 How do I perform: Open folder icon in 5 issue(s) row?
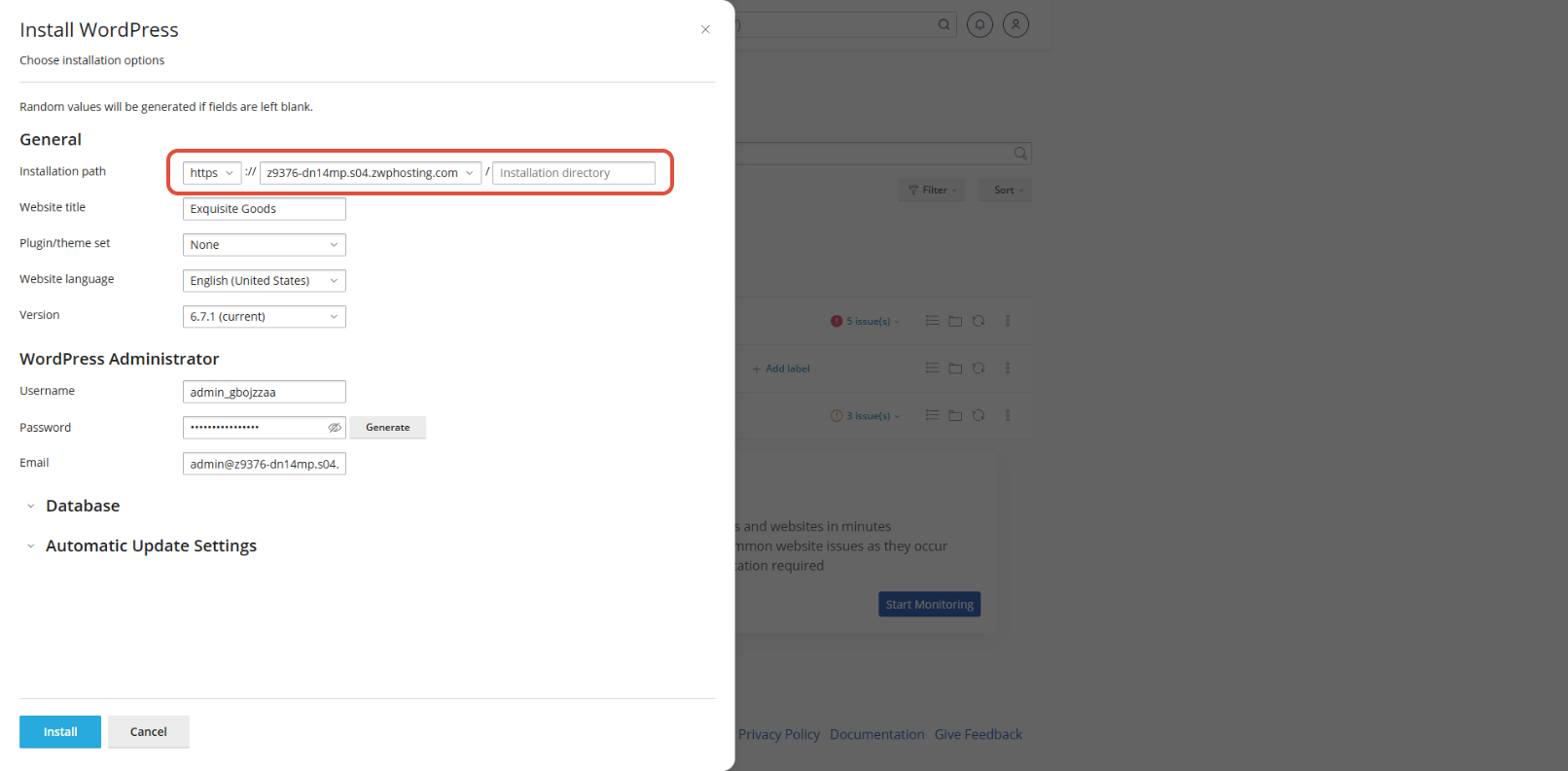955,321
